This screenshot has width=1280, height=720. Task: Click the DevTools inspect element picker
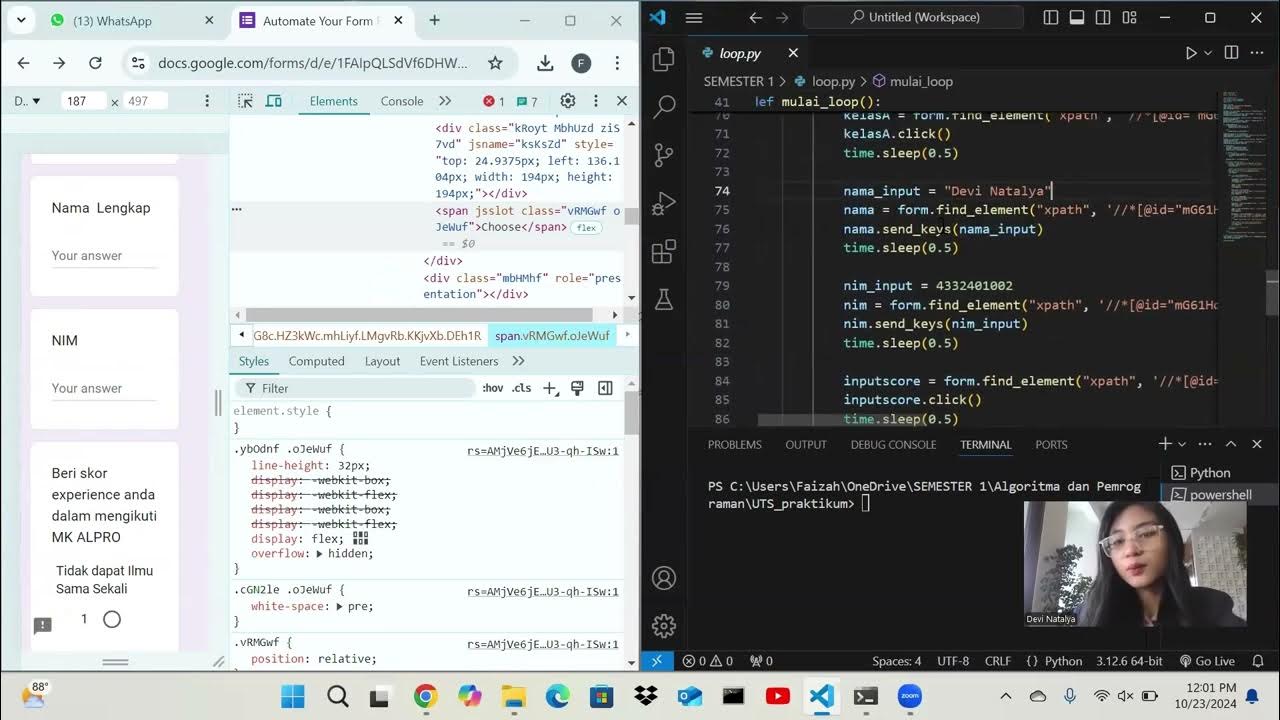tap(246, 101)
